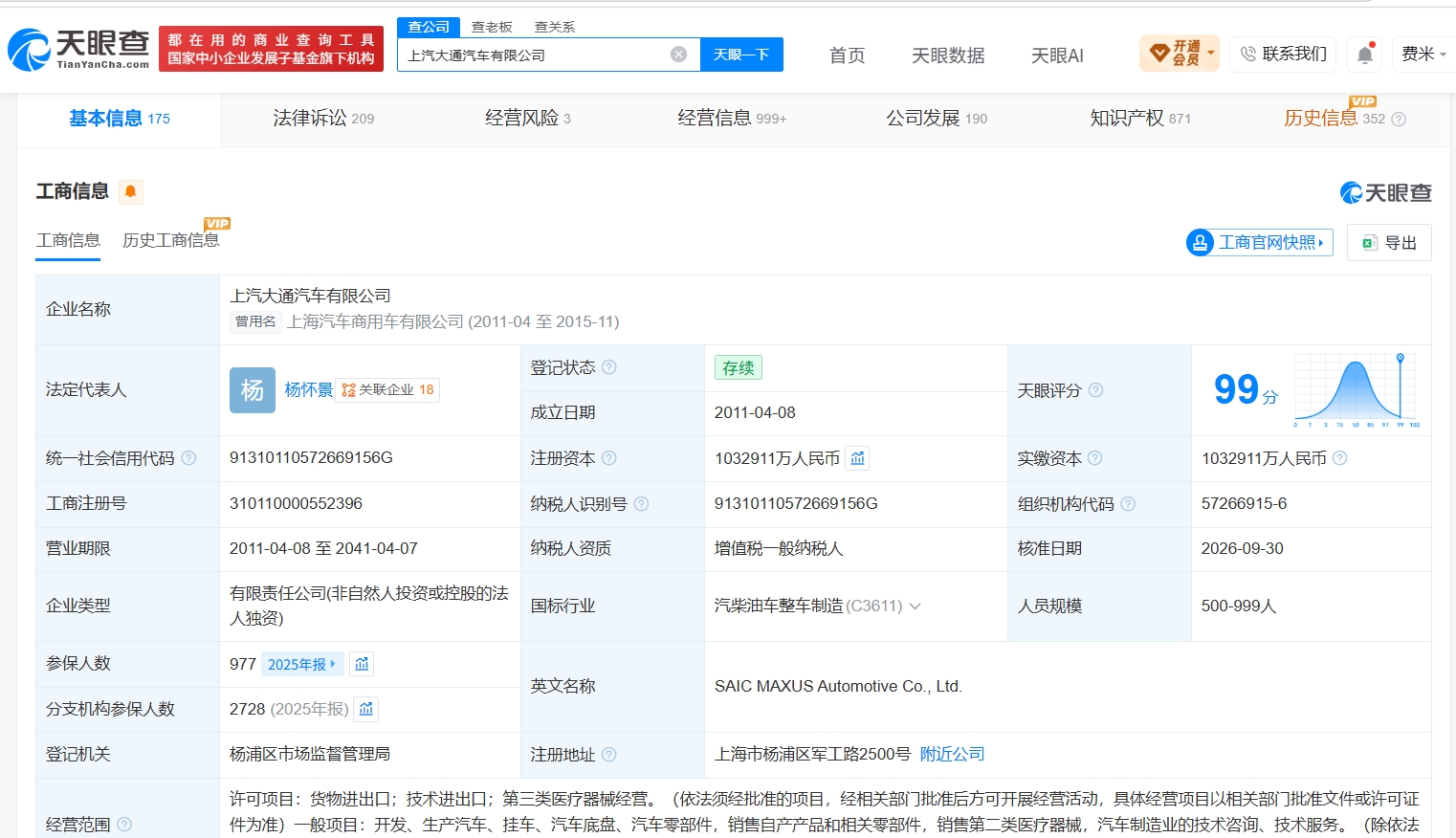Viewport: 1456px width, 838px height.
Task: Open the 费米 user account dropdown
Action: pyautogui.click(x=1423, y=55)
